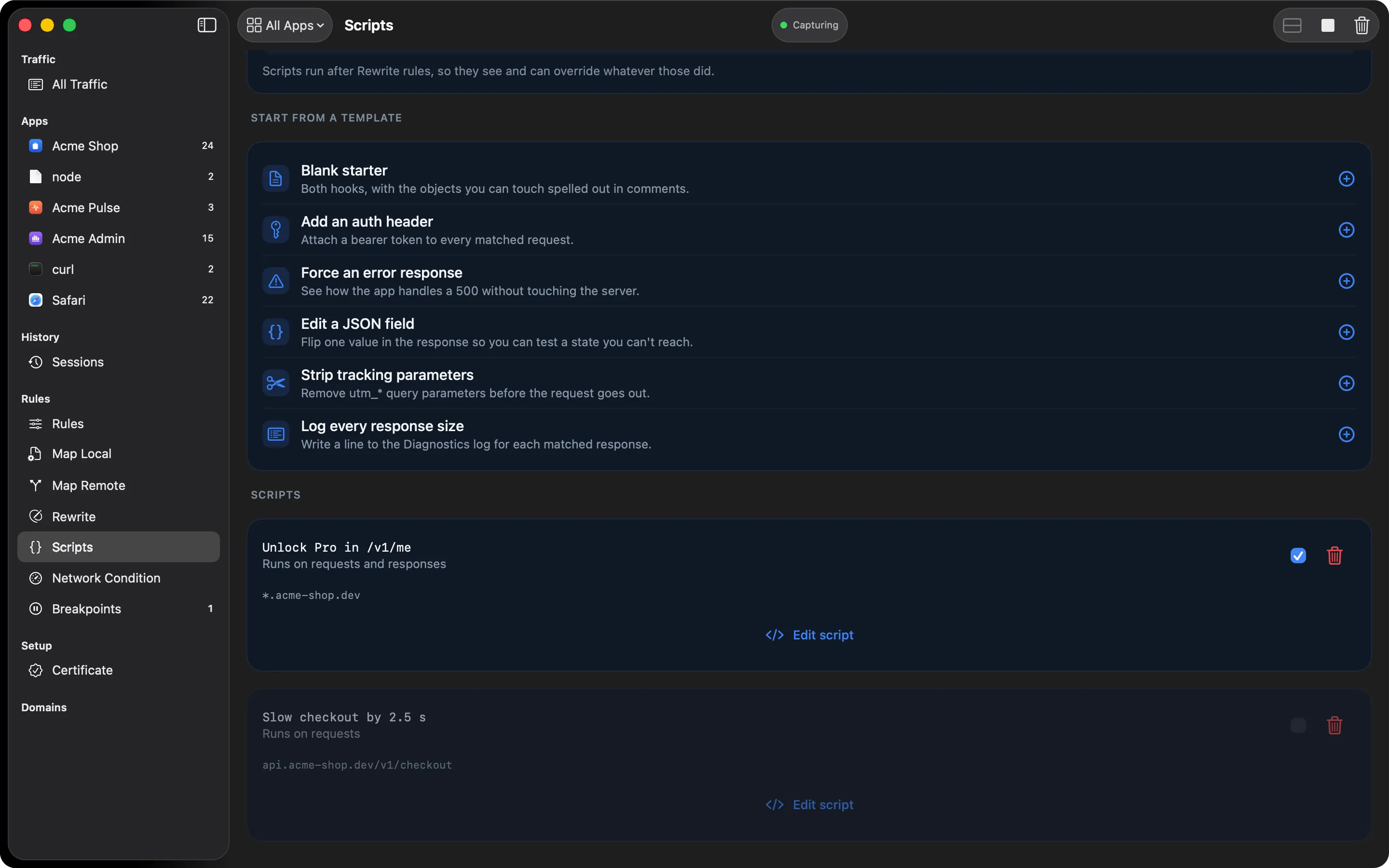Open Sessions history
The width and height of the screenshot is (1389, 868).
coord(119,362)
